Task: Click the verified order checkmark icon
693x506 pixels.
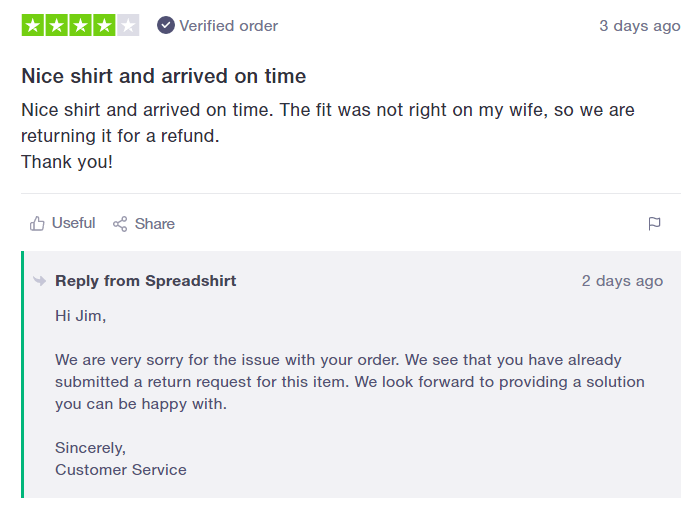Action: click(x=166, y=26)
